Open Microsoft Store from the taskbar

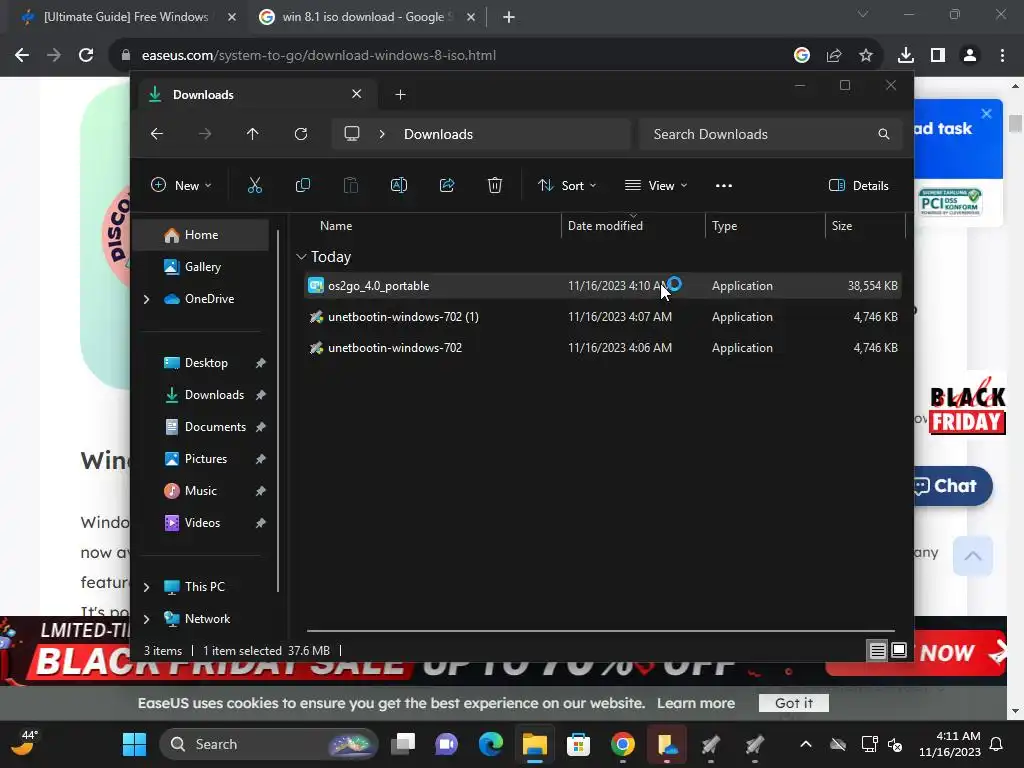pos(578,744)
